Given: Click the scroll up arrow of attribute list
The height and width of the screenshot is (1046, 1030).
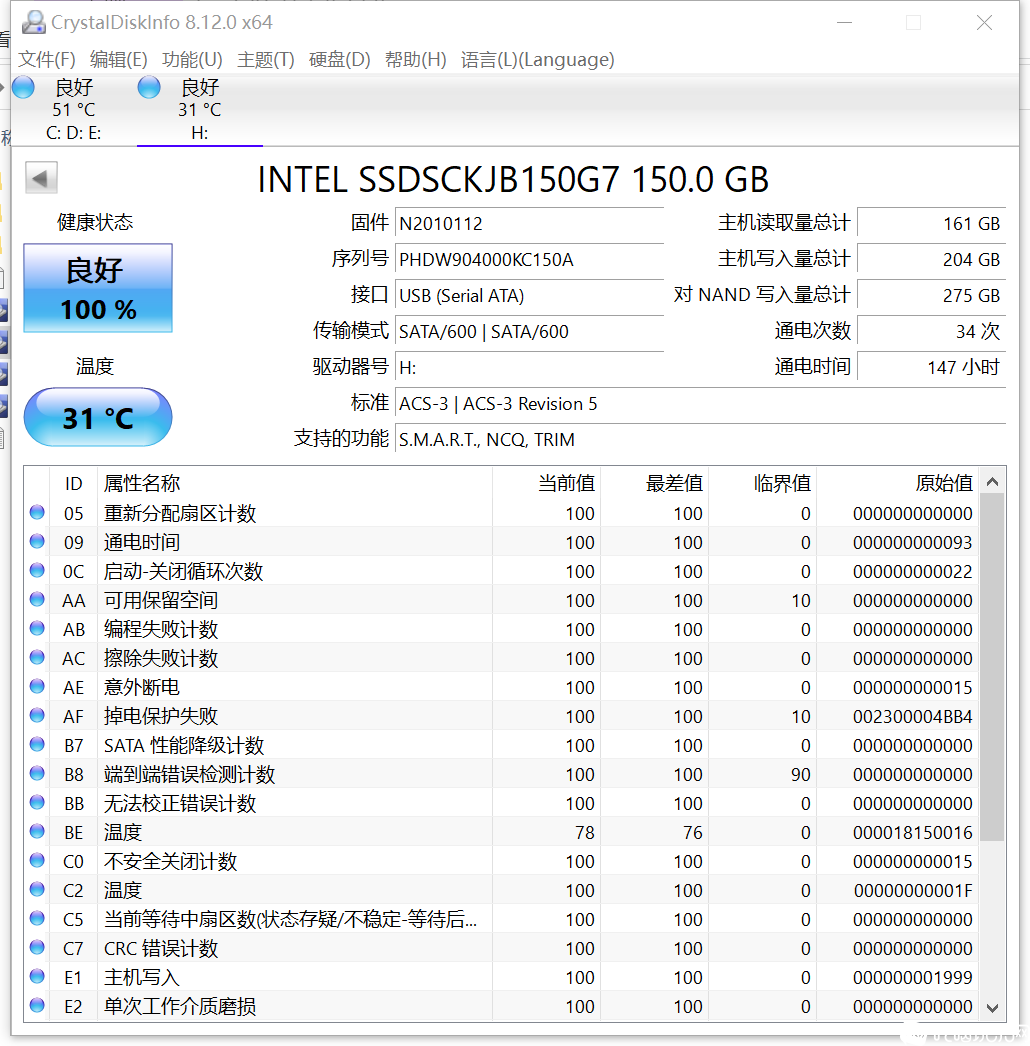Looking at the screenshot, I should point(993,482).
